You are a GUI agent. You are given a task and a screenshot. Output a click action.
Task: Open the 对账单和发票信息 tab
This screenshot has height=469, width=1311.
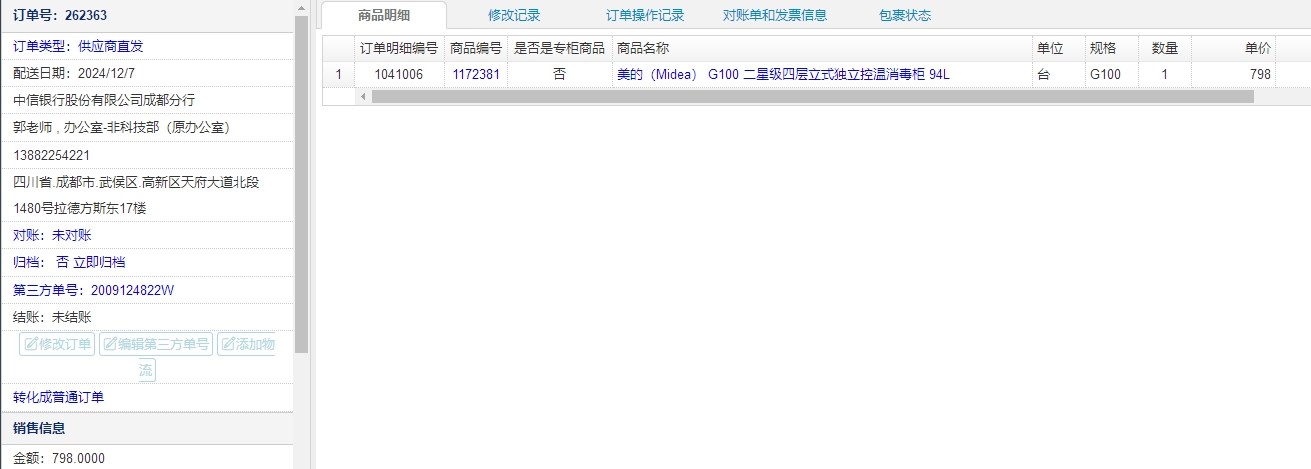775,15
